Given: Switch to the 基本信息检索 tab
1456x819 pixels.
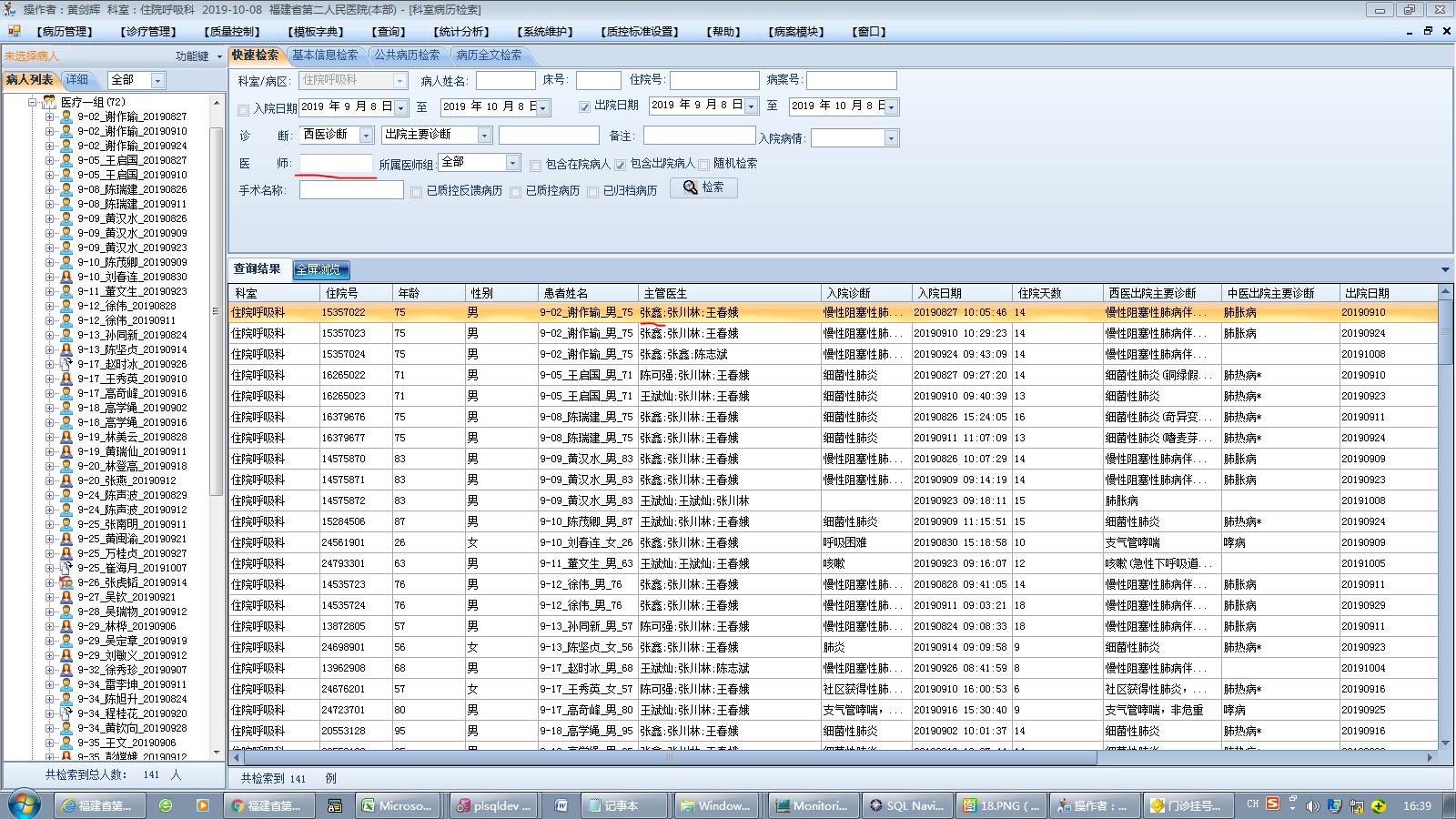Looking at the screenshot, I should click(325, 56).
